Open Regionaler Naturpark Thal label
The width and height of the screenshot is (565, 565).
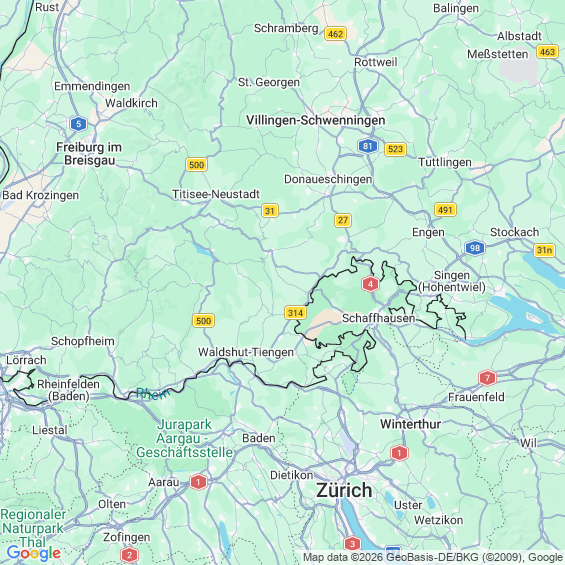33,528
